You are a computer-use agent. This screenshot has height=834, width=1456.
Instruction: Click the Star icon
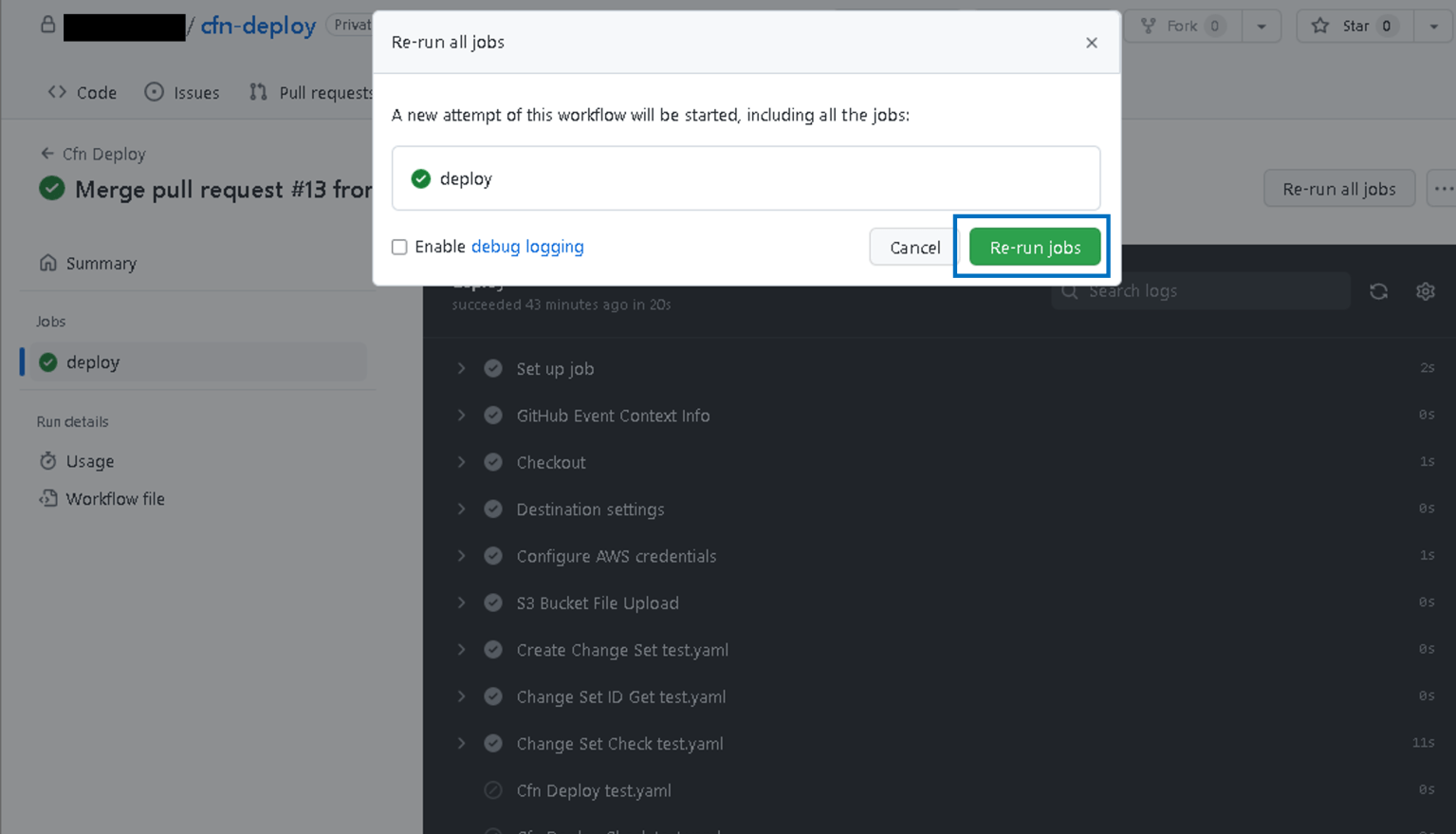[x=1320, y=26]
